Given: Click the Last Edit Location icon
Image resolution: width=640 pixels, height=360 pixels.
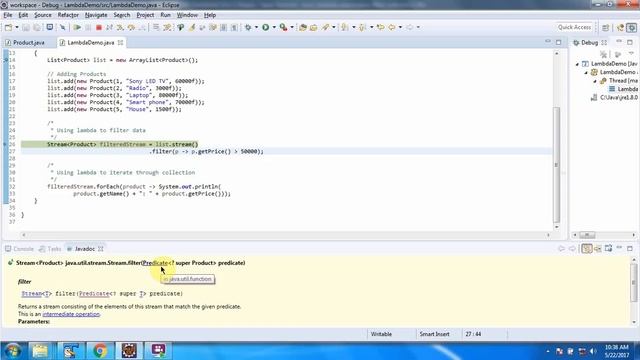Looking at the screenshot, I should (x=380, y=27).
